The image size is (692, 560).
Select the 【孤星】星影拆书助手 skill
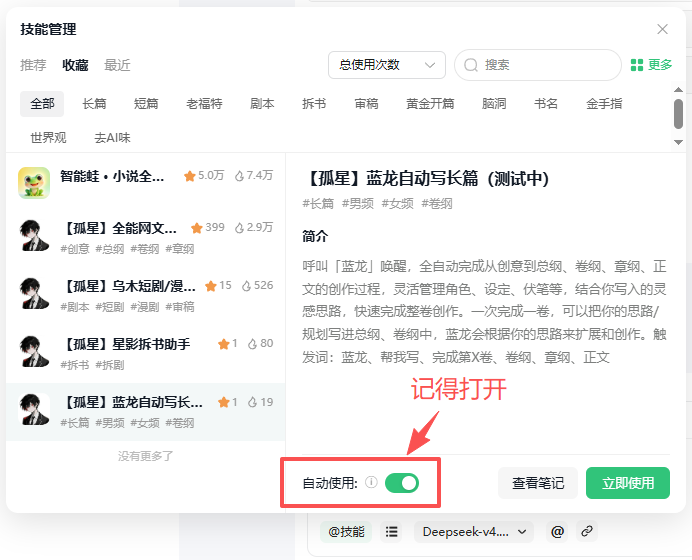tap(146, 353)
